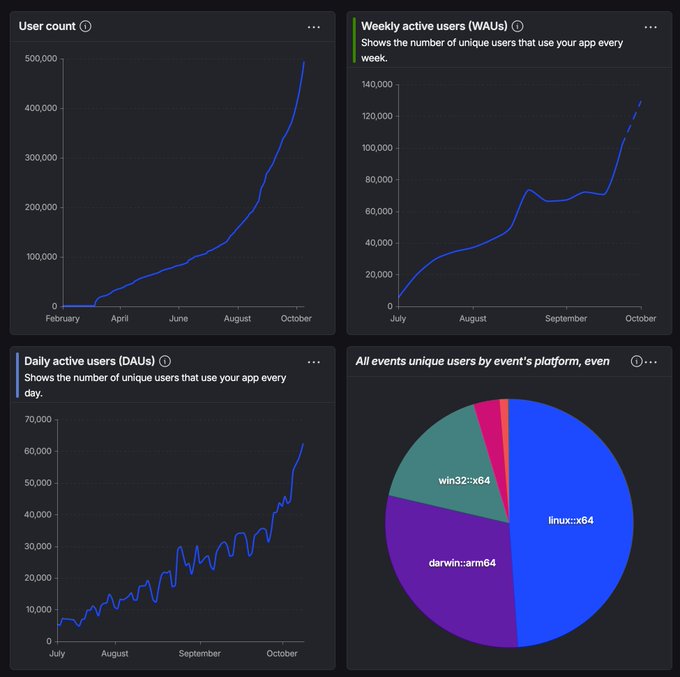Click the June label on User count chart

click(x=178, y=319)
